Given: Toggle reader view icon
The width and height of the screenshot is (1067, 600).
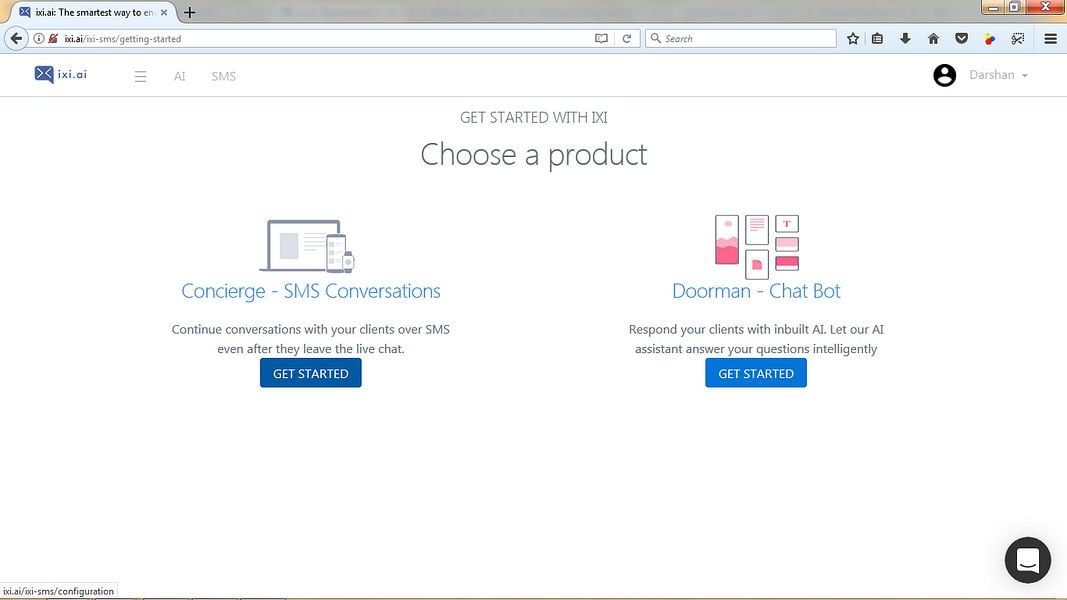Looking at the screenshot, I should click(602, 39).
